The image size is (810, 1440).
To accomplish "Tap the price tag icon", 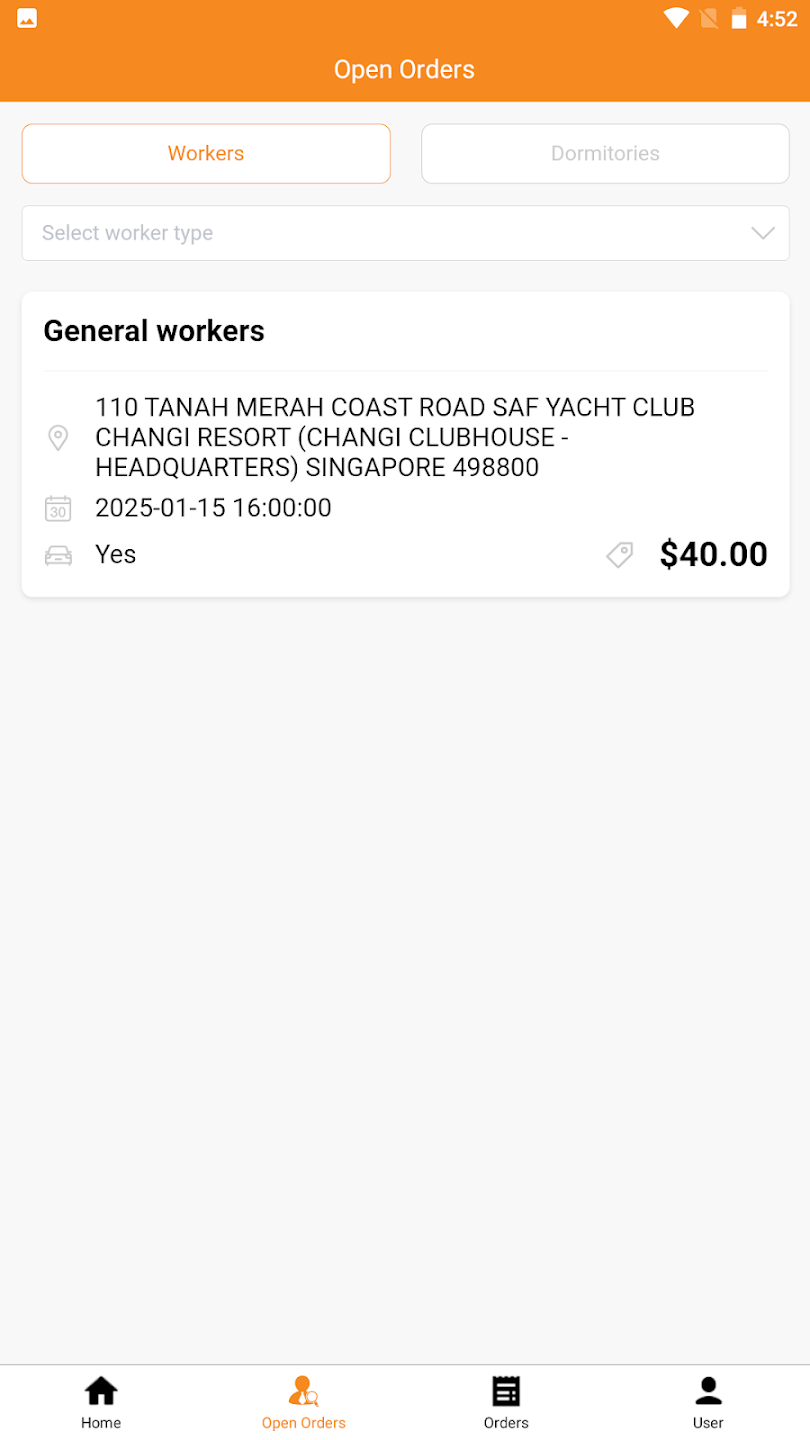I will [x=620, y=555].
